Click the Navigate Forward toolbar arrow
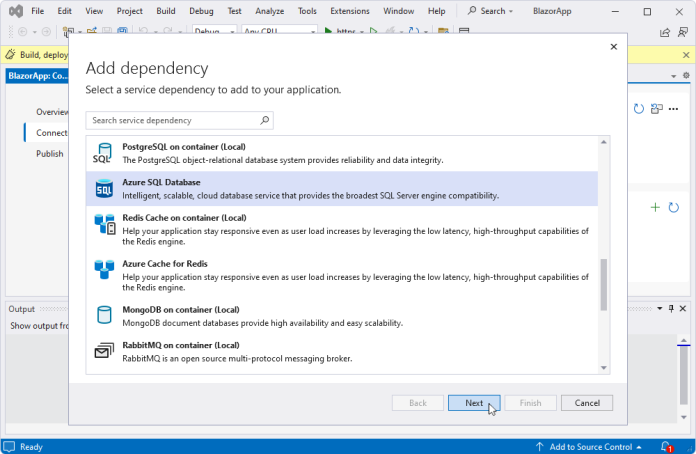This screenshot has height=454, width=696. coord(46,32)
